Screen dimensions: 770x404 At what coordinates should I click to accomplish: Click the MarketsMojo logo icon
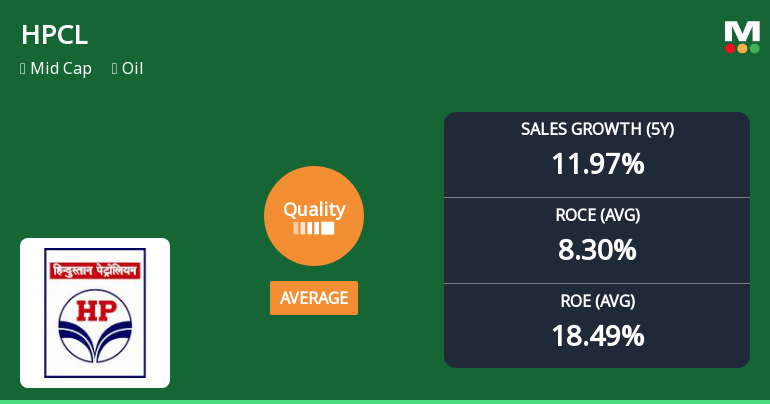tap(742, 37)
